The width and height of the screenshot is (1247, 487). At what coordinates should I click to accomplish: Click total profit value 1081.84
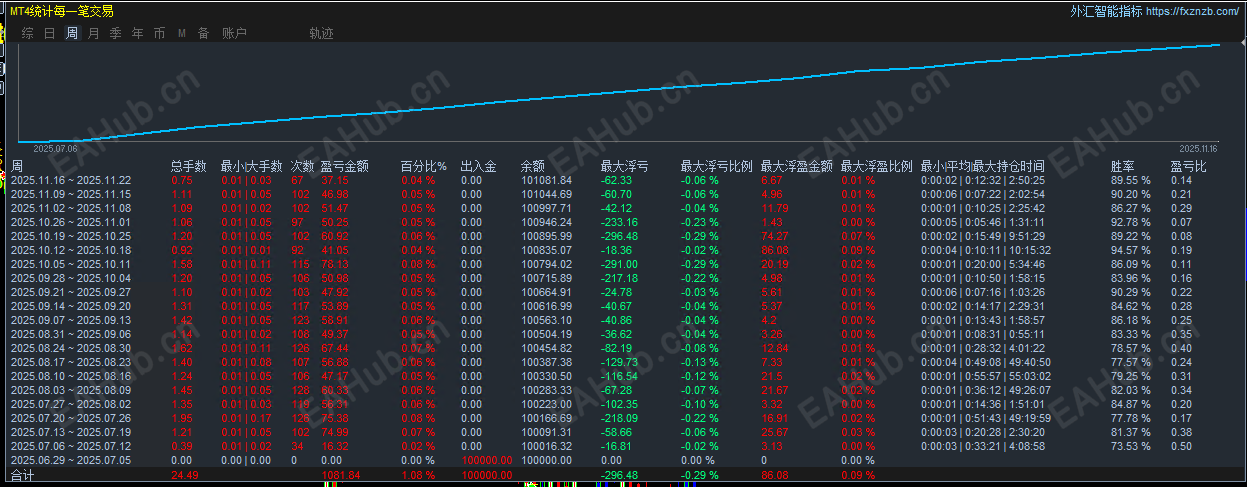point(342,475)
